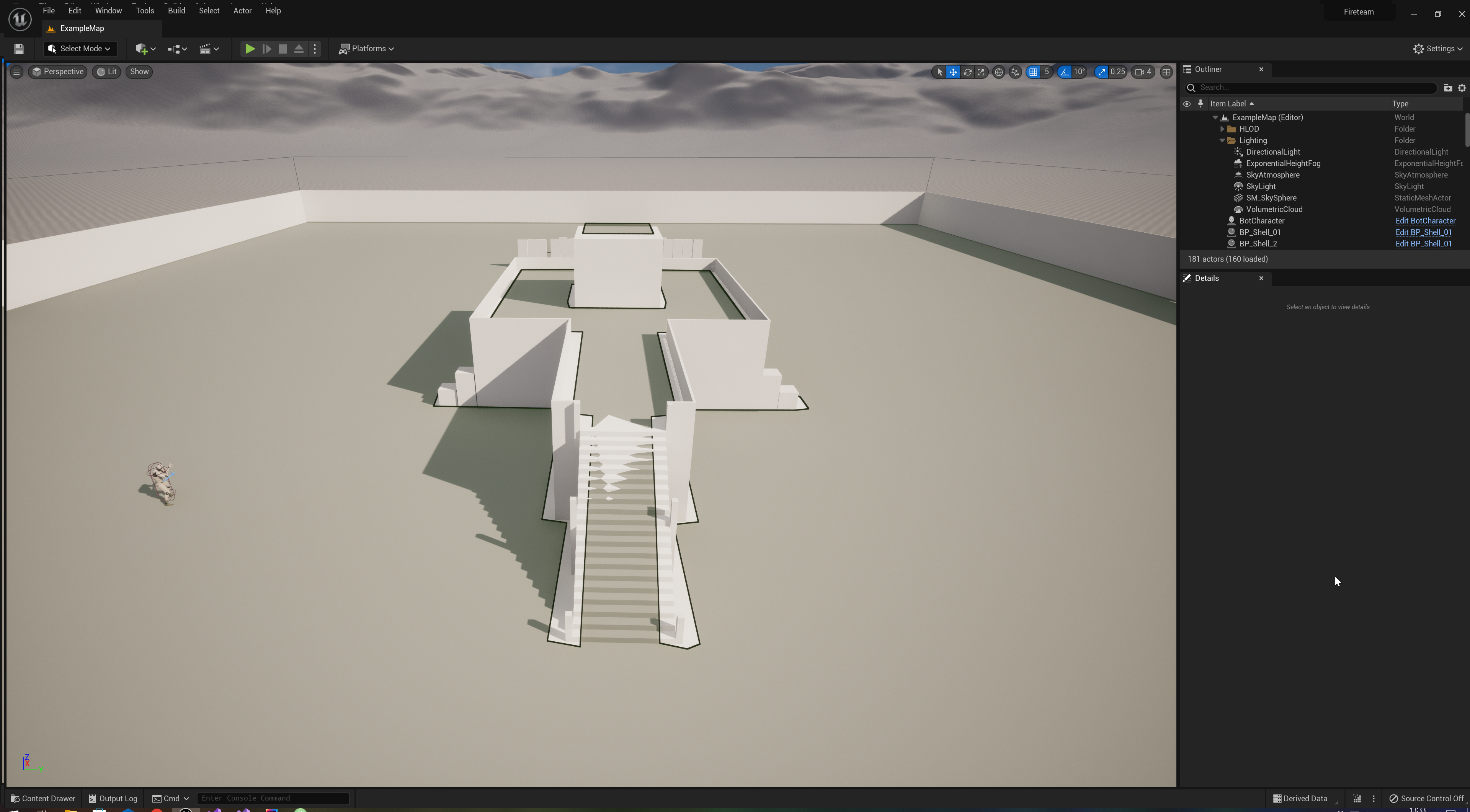Adjust the camera speed setting 4

pyautogui.click(x=1143, y=72)
